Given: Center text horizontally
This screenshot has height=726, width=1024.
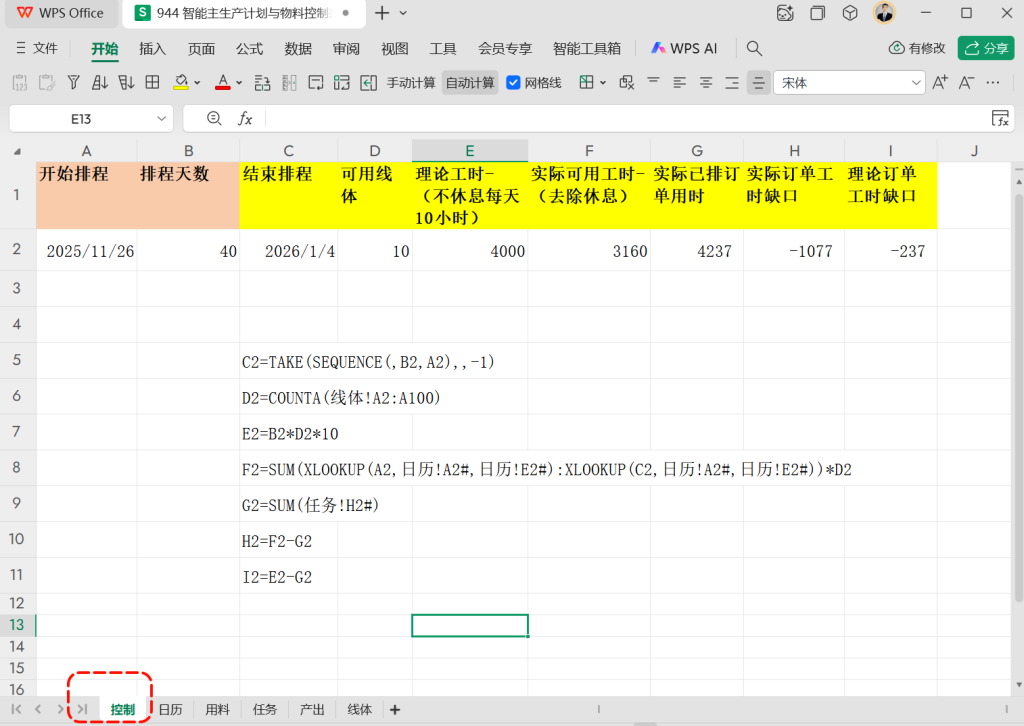Looking at the screenshot, I should tap(706, 83).
